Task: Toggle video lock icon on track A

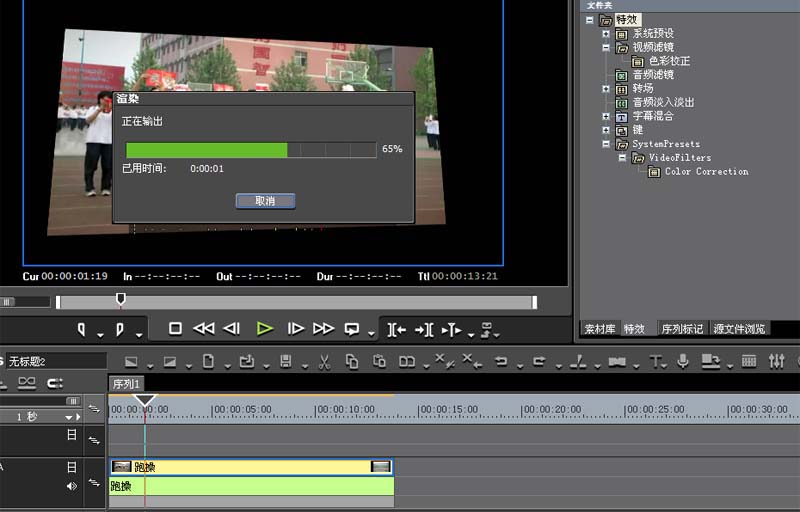Action: [71, 467]
